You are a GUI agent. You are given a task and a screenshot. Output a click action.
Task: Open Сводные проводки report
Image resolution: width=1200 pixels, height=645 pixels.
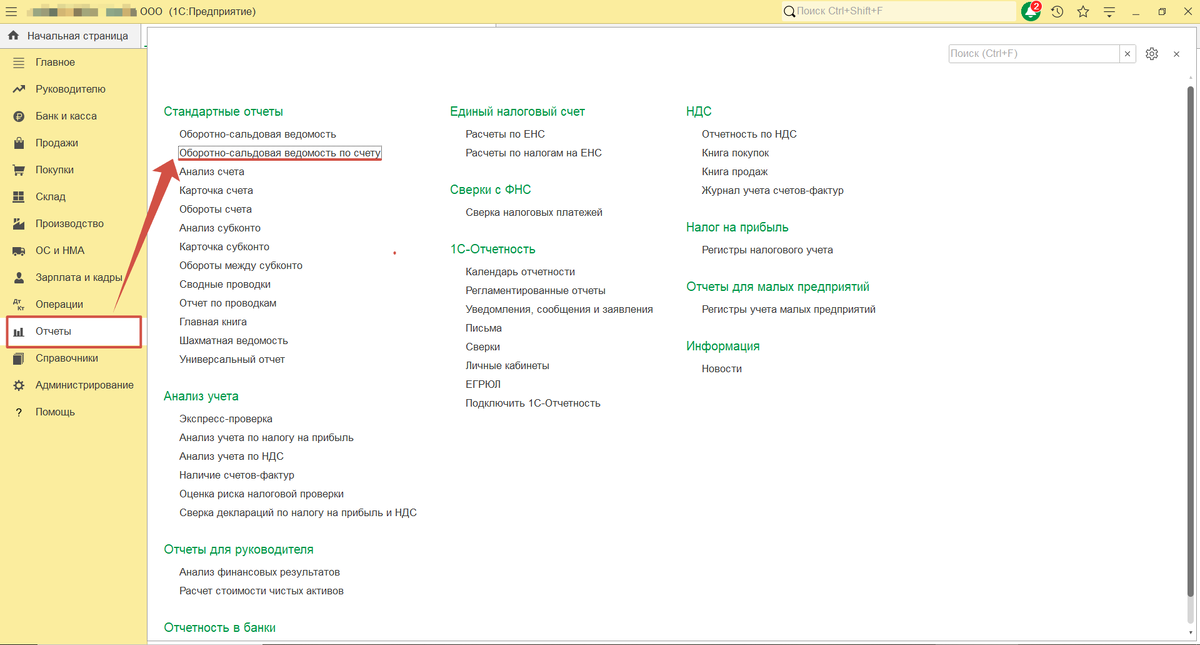point(225,285)
